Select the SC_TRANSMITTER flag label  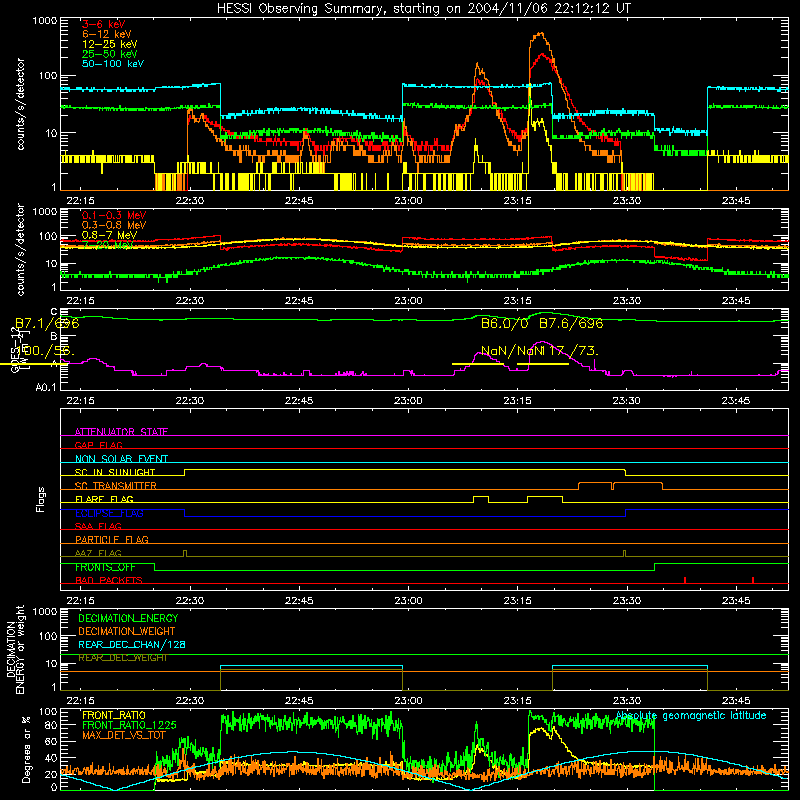116,486
